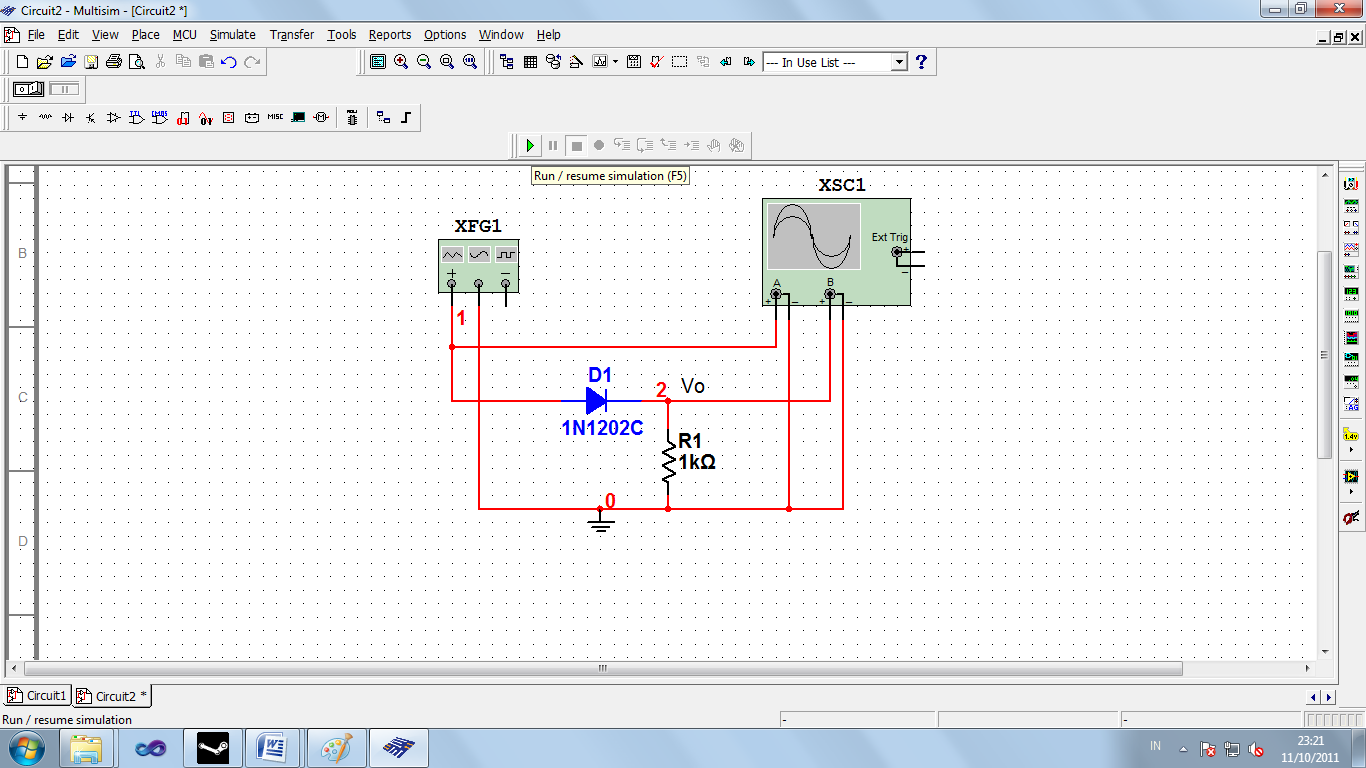Pause the running simulation
The width and height of the screenshot is (1366, 768).
coord(553,145)
